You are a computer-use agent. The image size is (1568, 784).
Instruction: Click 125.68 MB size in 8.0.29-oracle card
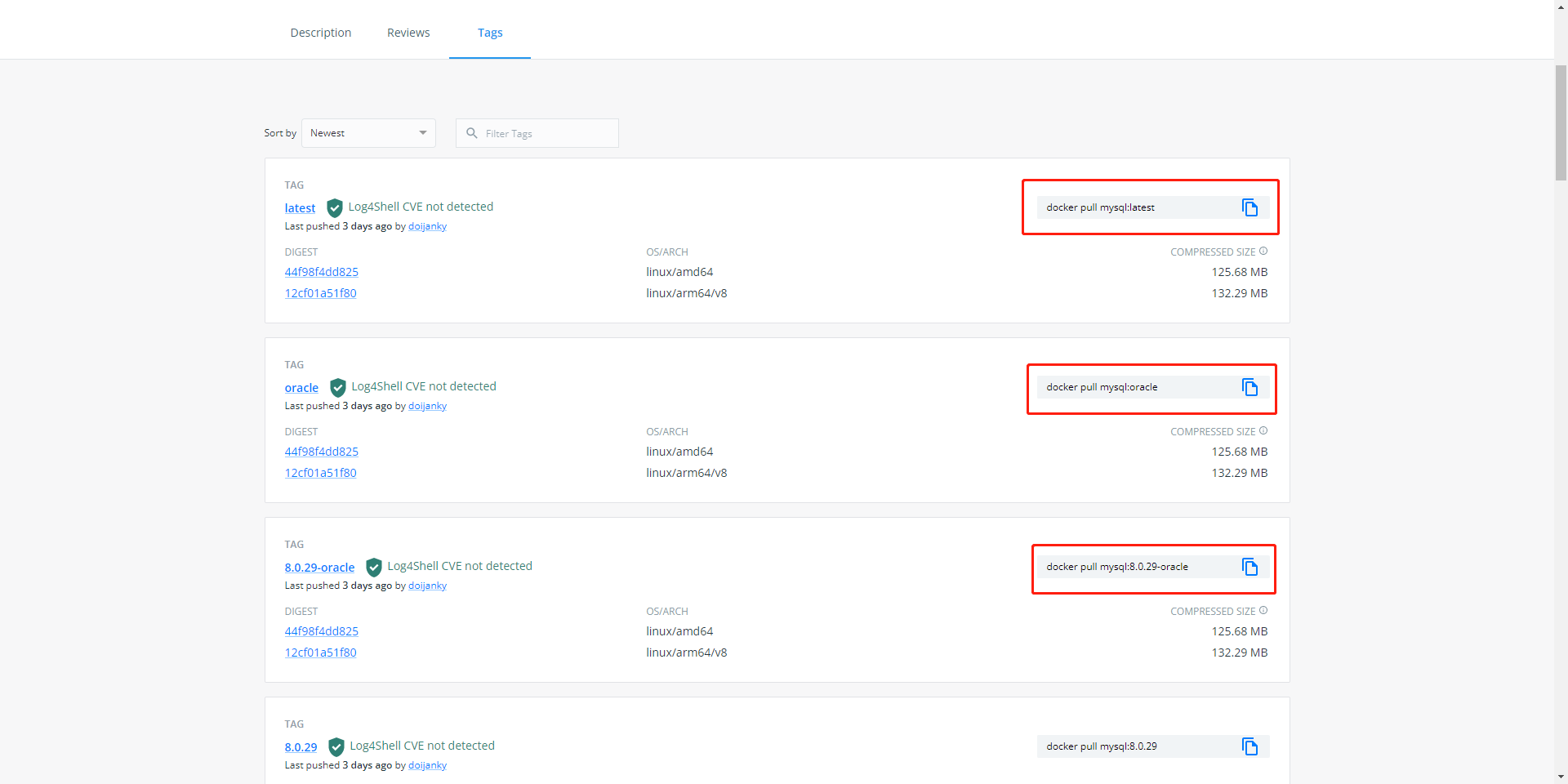1240,631
